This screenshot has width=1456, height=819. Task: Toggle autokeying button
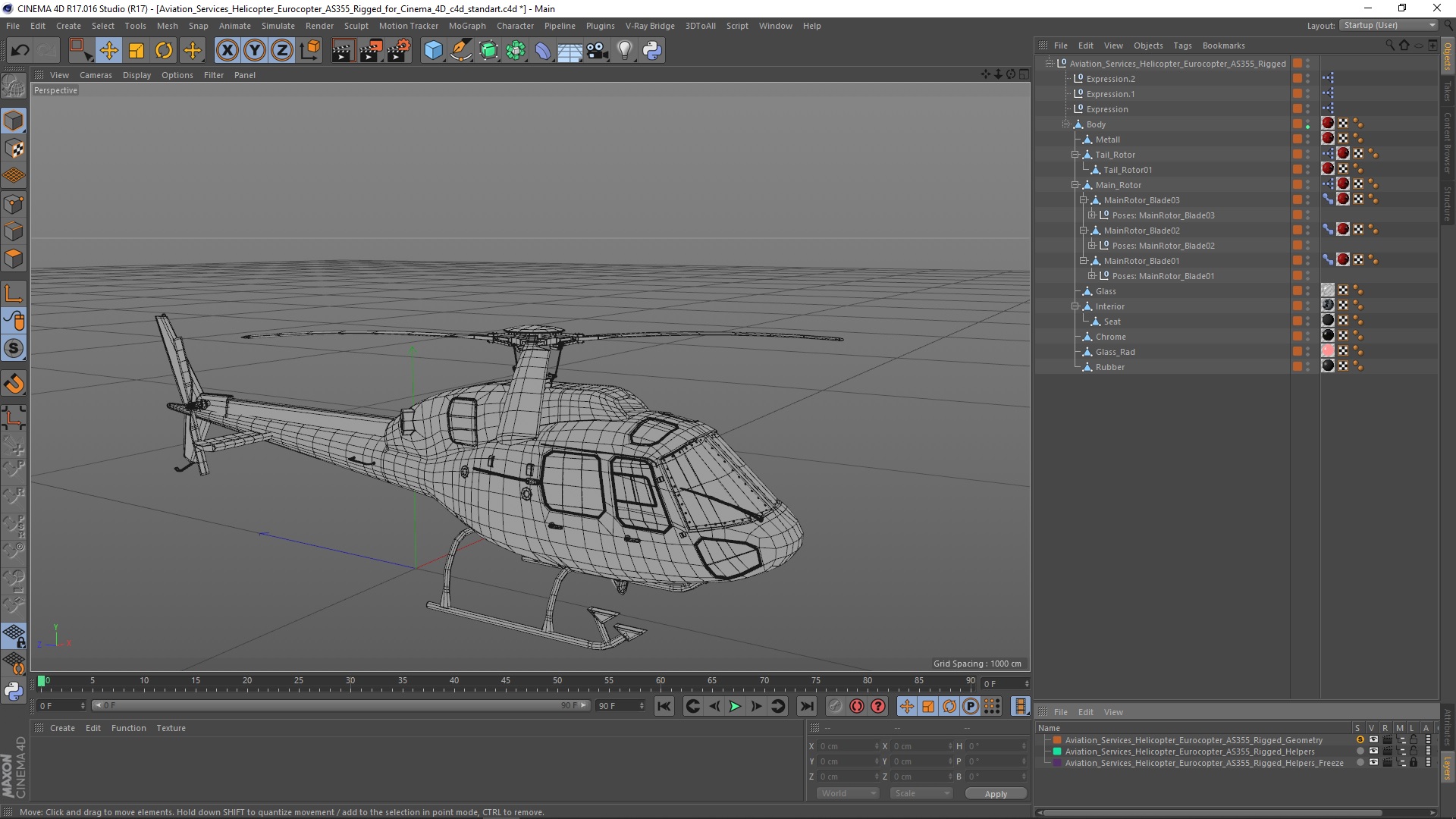coord(856,706)
